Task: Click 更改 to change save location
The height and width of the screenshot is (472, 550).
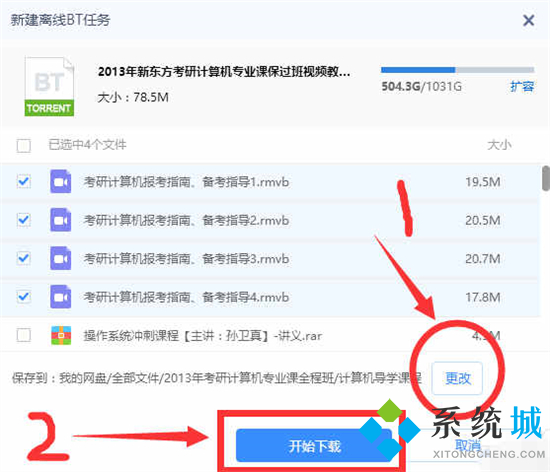Action: pos(457,378)
